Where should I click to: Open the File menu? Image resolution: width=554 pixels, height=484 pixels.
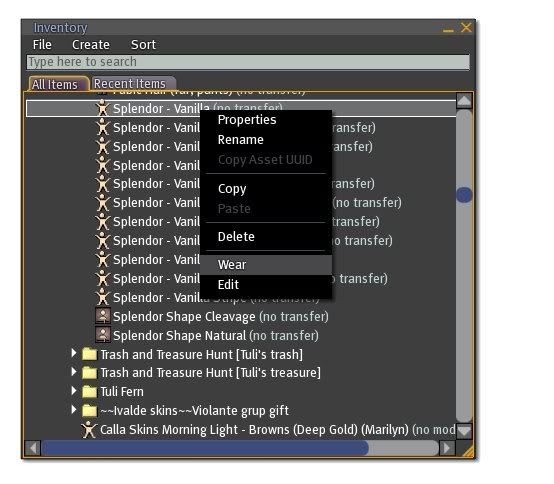click(42, 45)
